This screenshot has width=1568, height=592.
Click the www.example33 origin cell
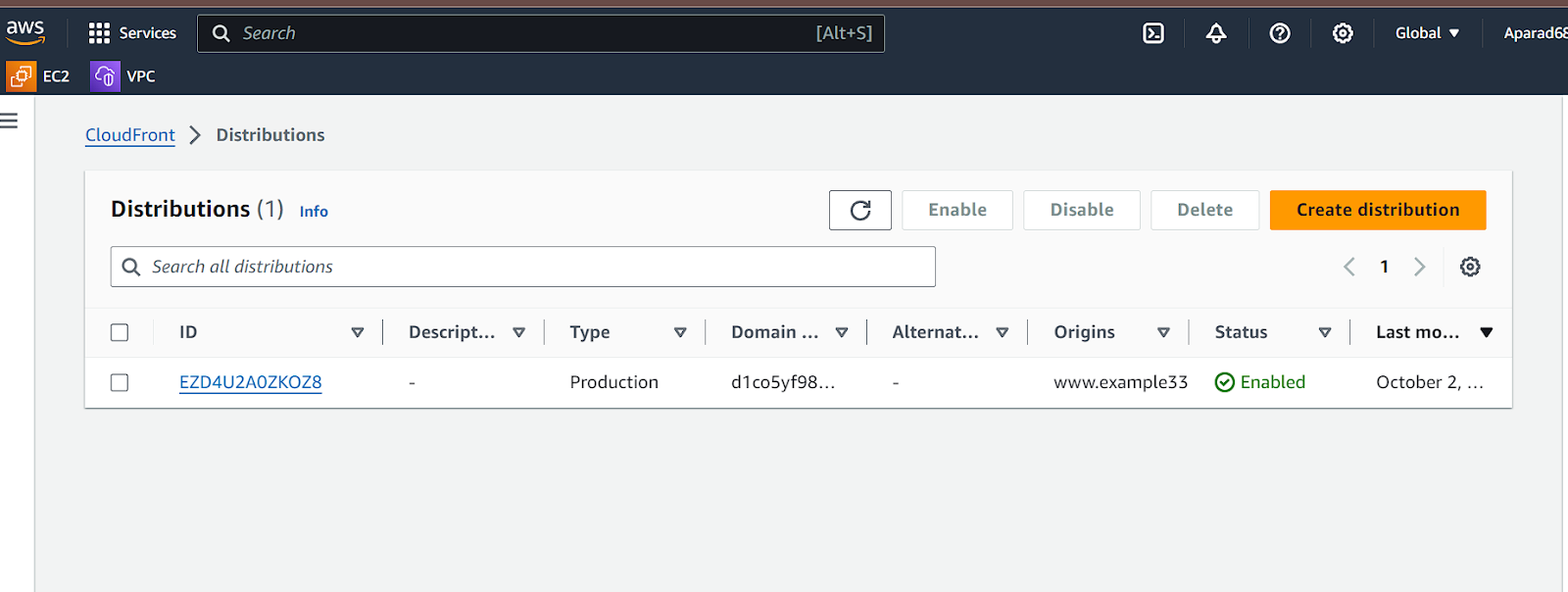click(1121, 382)
